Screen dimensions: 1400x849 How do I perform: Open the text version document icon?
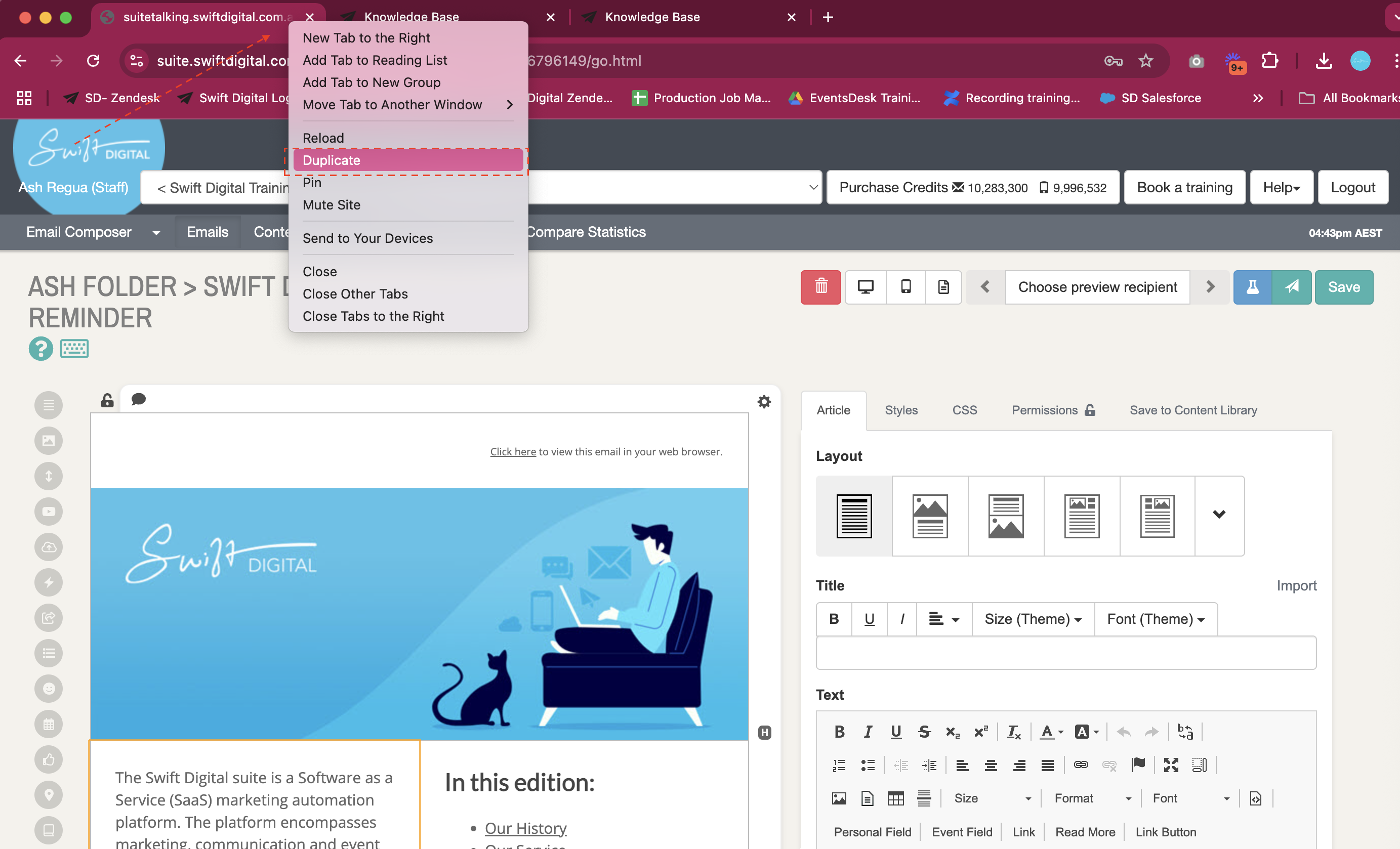[x=943, y=287]
